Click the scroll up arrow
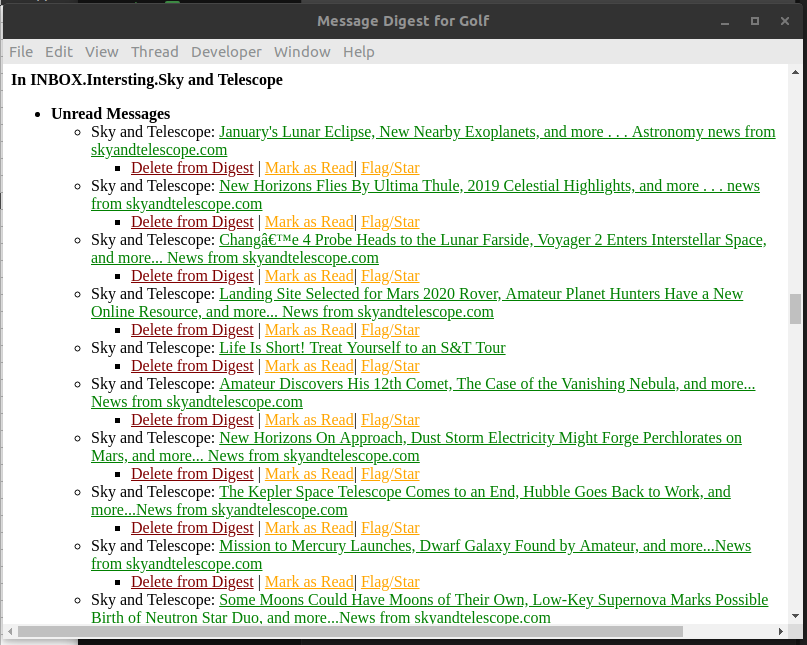 point(795,73)
